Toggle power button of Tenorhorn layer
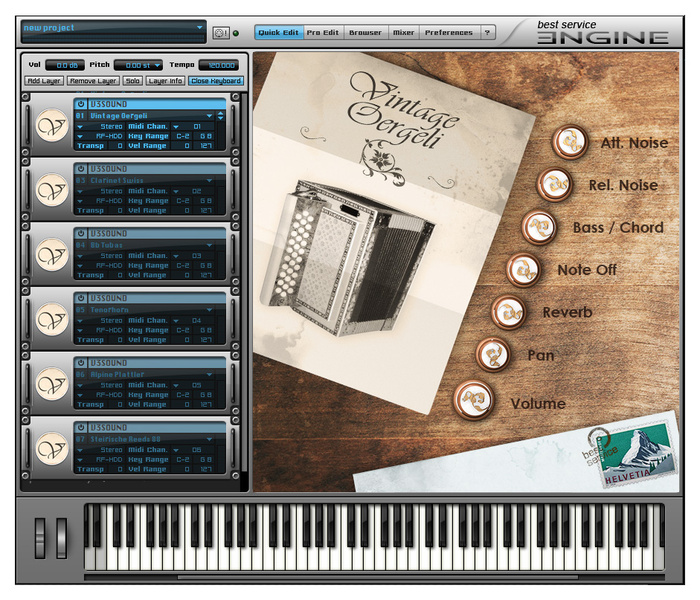The height and width of the screenshot is (600, 700). pos(81,298)
